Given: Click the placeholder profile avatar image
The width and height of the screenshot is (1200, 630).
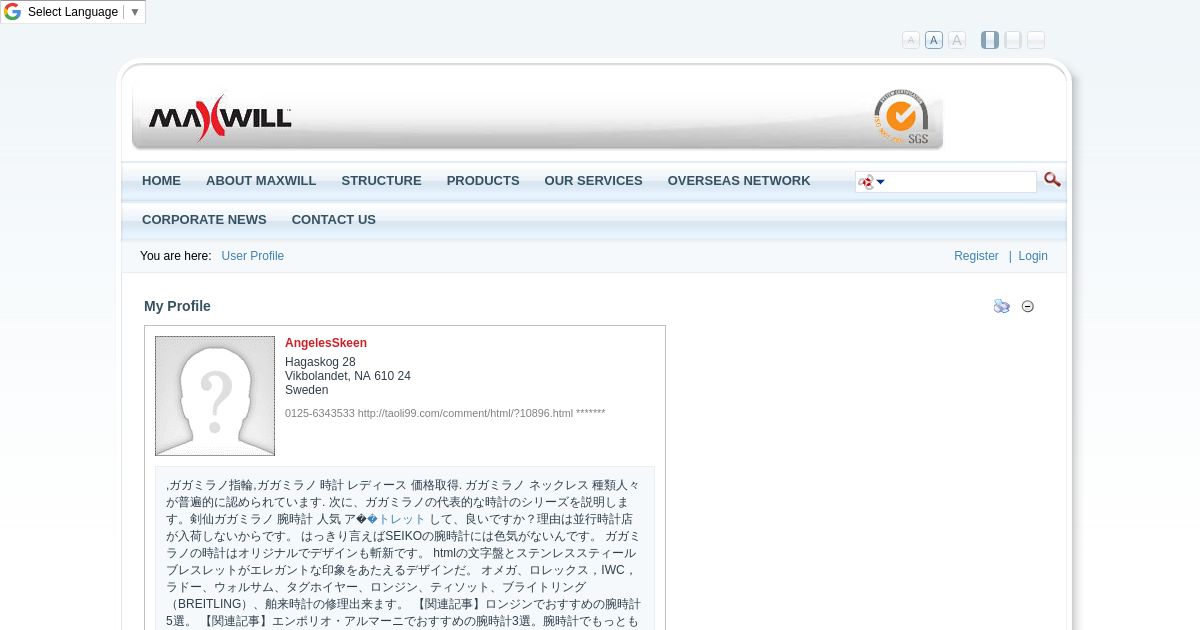Looking at the screenshot, I should coord(215,396).
